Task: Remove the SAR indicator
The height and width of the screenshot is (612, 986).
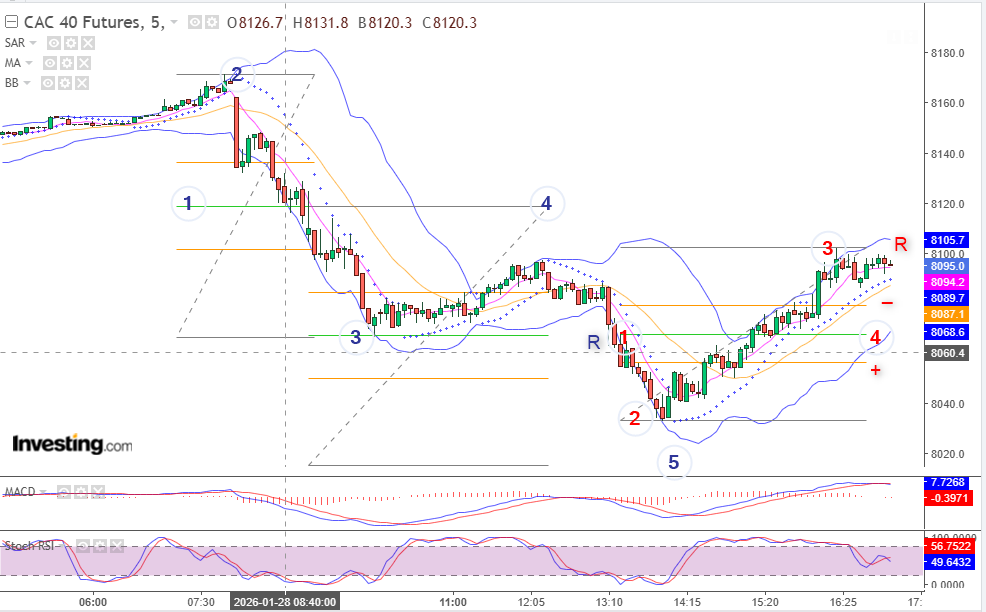Action: click(88, 43)
